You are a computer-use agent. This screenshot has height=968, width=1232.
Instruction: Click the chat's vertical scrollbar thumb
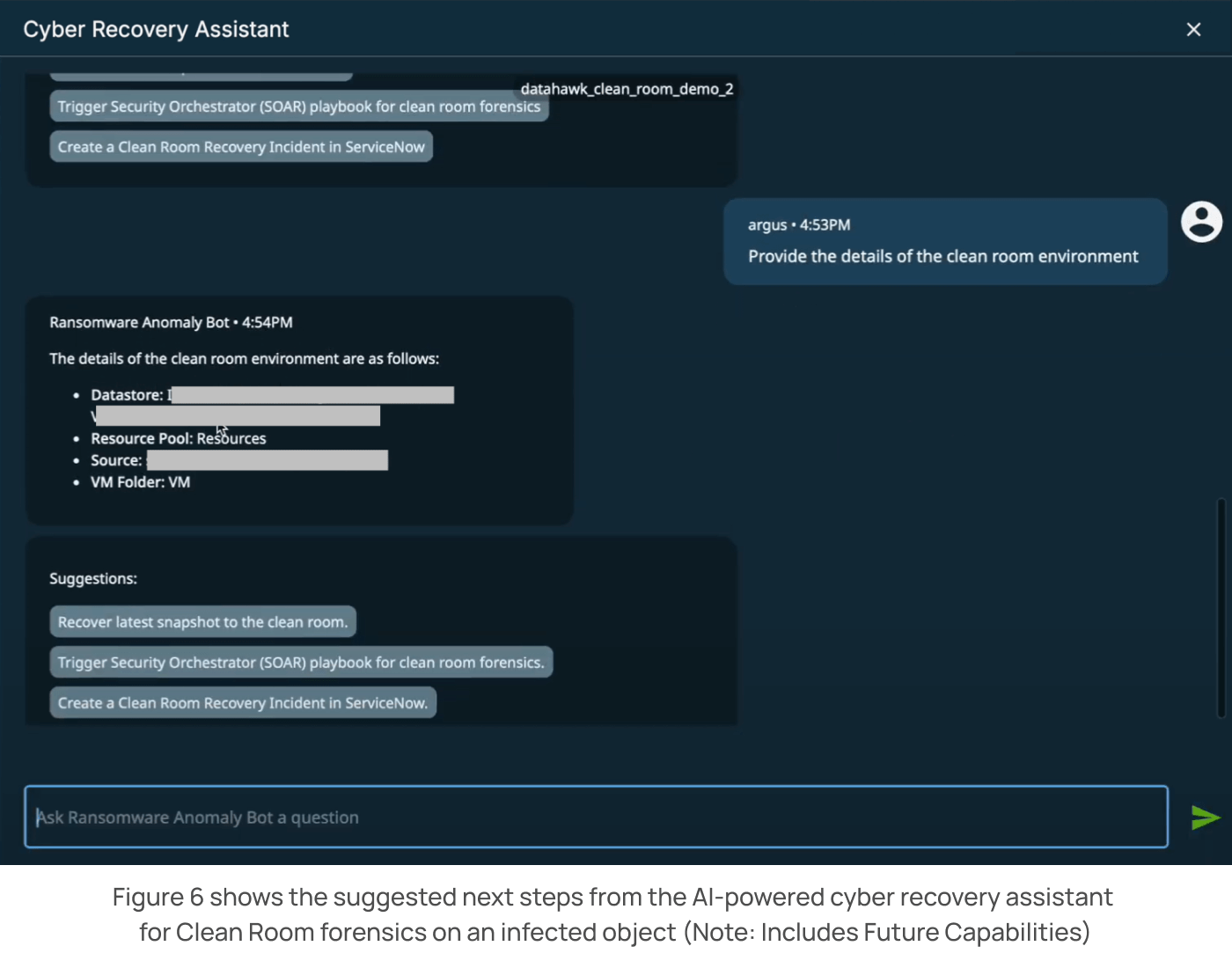tap(1221, 607)
